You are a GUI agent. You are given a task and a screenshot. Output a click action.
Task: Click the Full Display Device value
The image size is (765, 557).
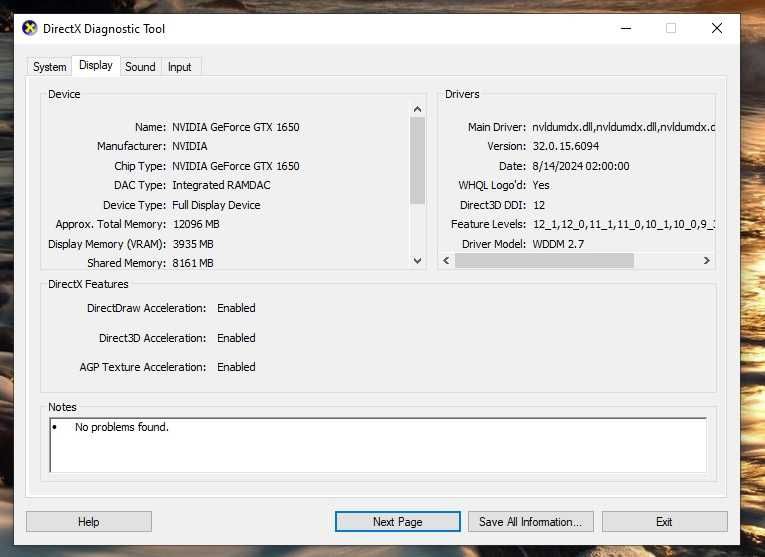coord(216,205)
